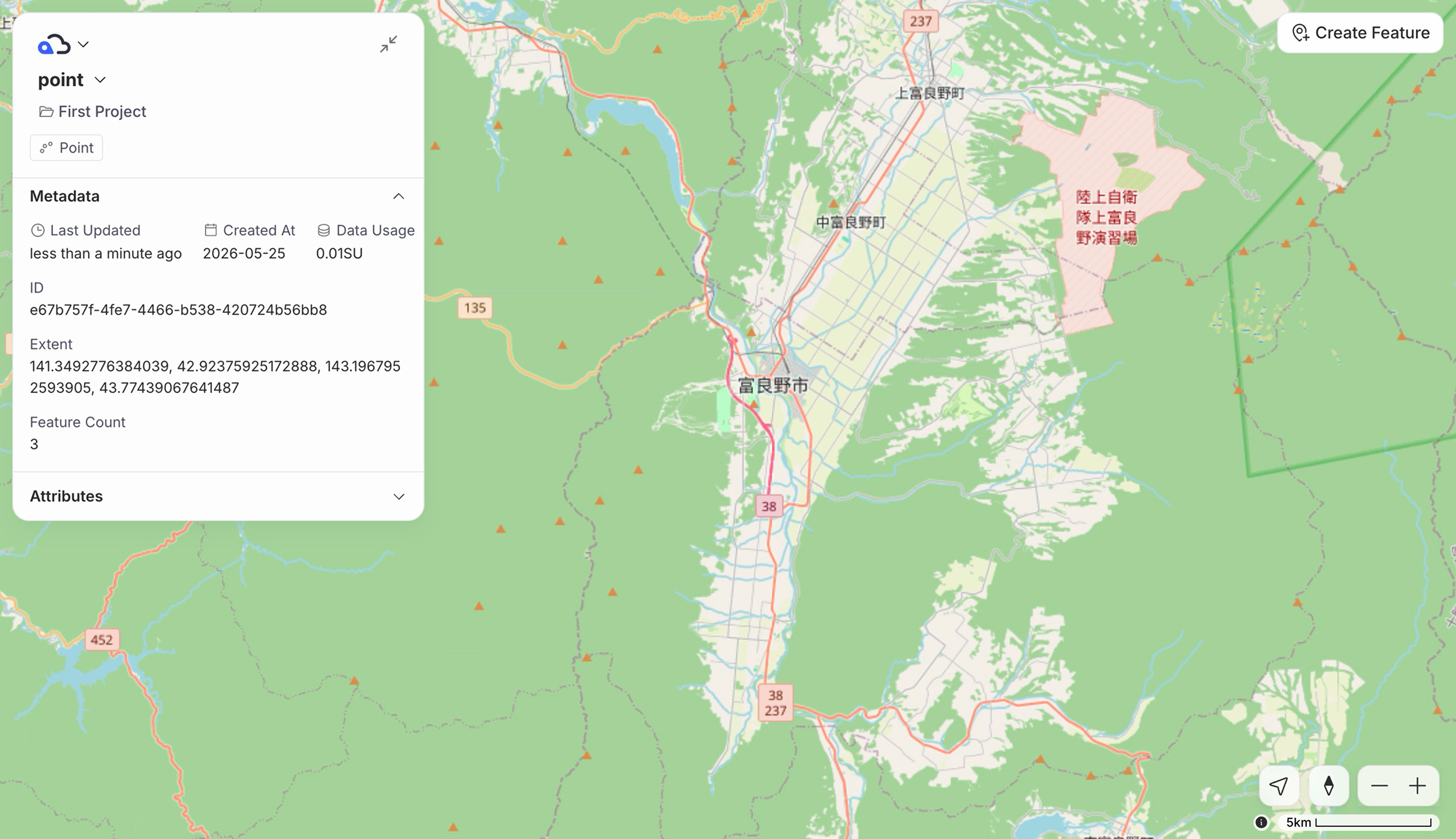Screen dimensions: 1456x839
Task: Click the pin icon in Create Feature
Action: 1300,33
